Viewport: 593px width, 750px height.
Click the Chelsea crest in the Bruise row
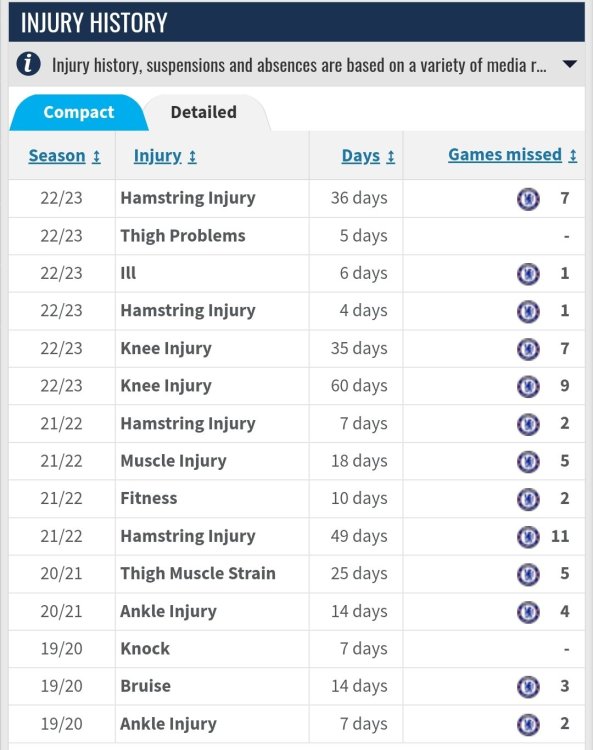[528, 687]
